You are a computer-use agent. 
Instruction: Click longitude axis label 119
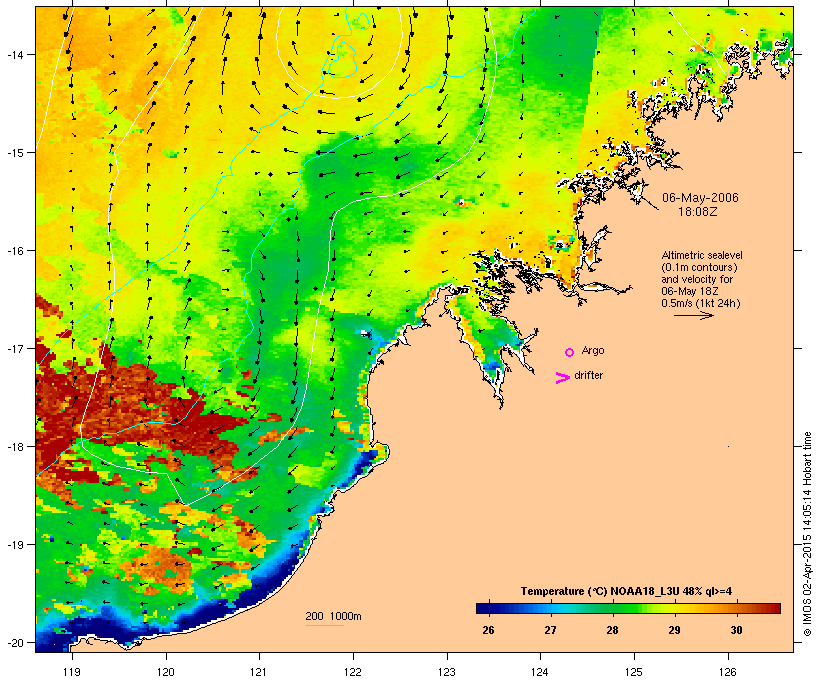pyautogui.click(x=72, y=672)
